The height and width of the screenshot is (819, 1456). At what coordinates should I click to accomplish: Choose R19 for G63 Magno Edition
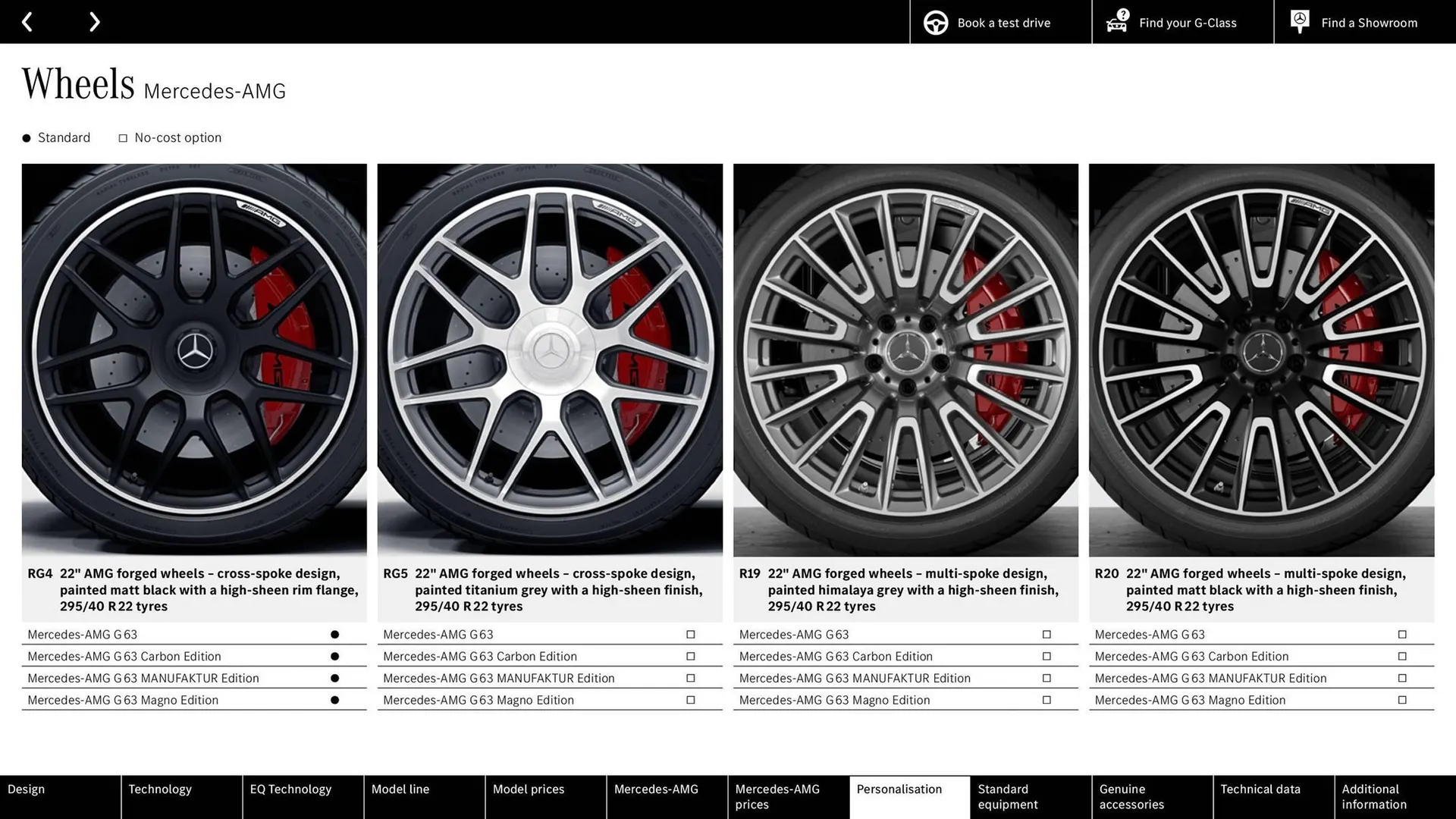[1046, 700]
